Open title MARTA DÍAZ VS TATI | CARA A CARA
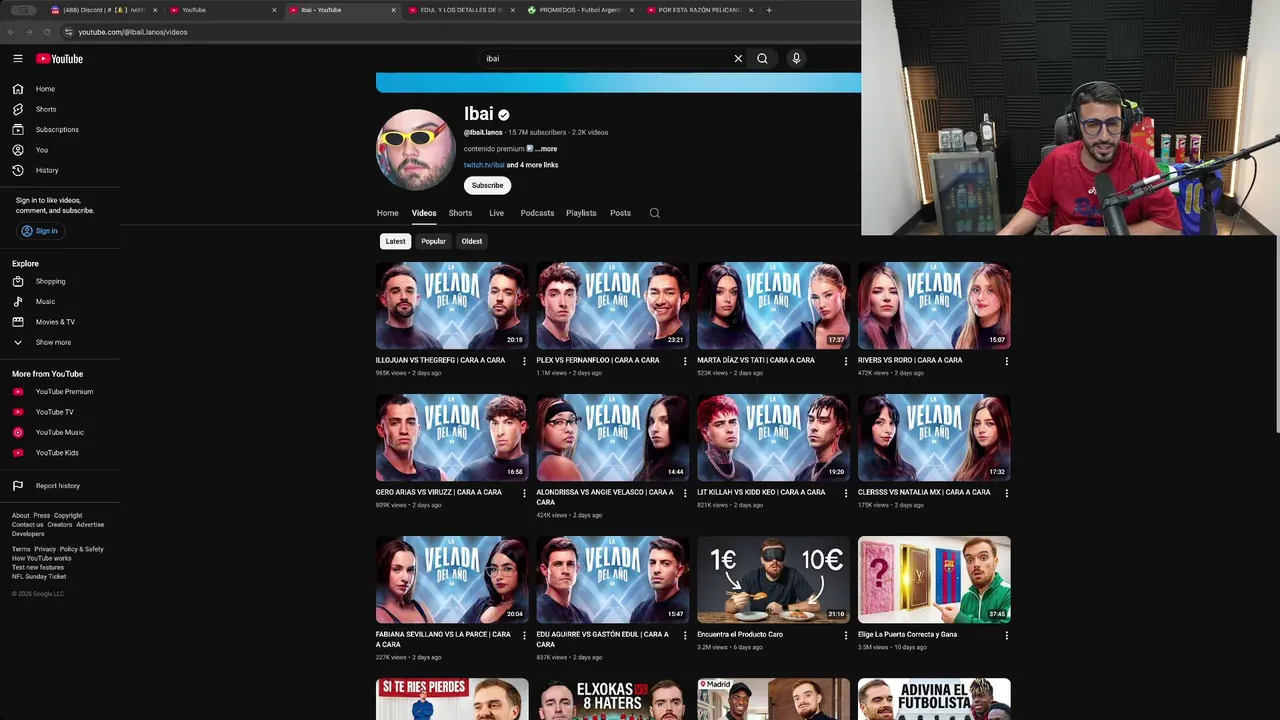The height and width of the screenshot is (720, 1280). click(x=756, y=360)
